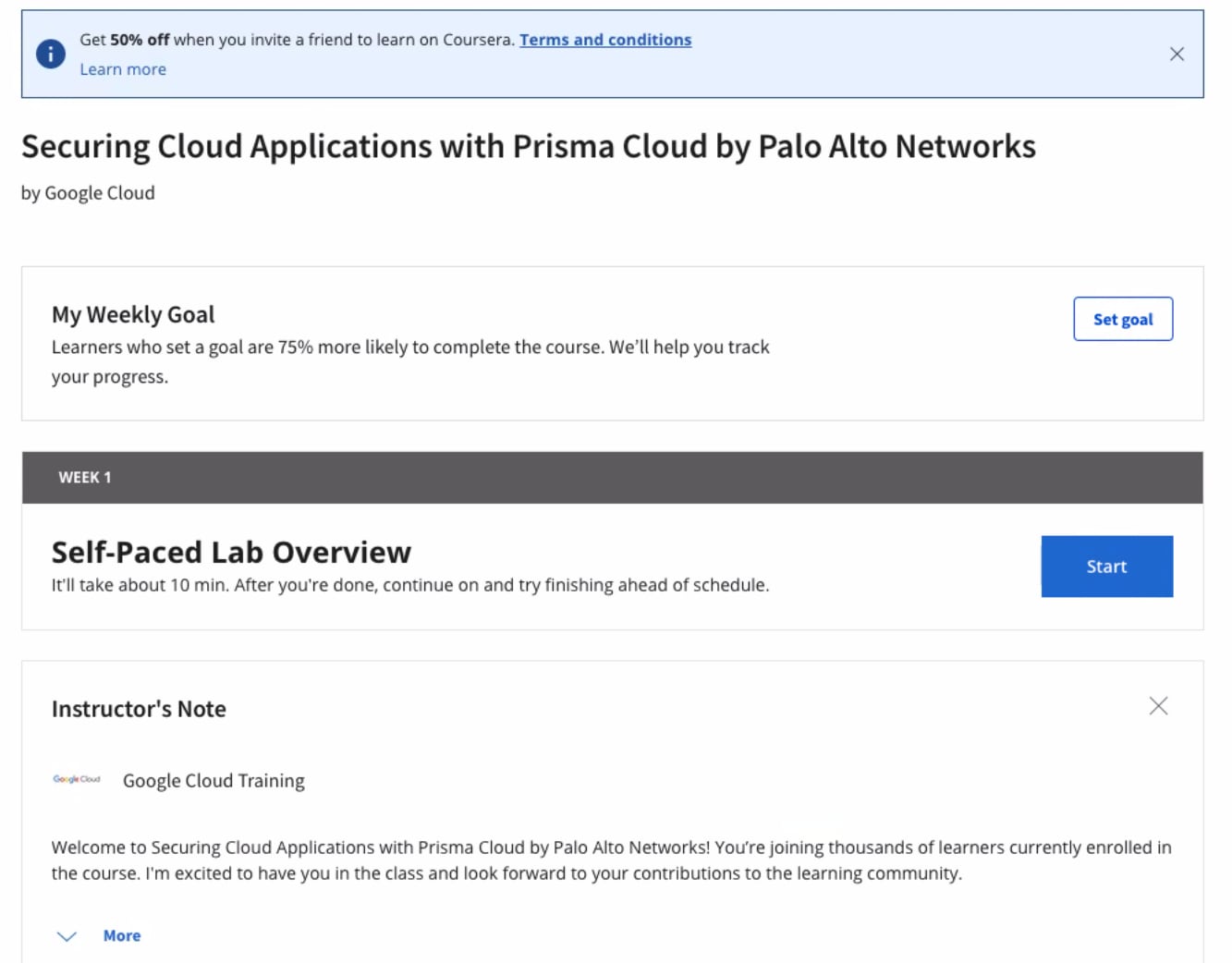The width and height of the screenshot is (1232, 963).
Task: Click the WEEK 1 header bar
Action: click(x=613, y=478)
